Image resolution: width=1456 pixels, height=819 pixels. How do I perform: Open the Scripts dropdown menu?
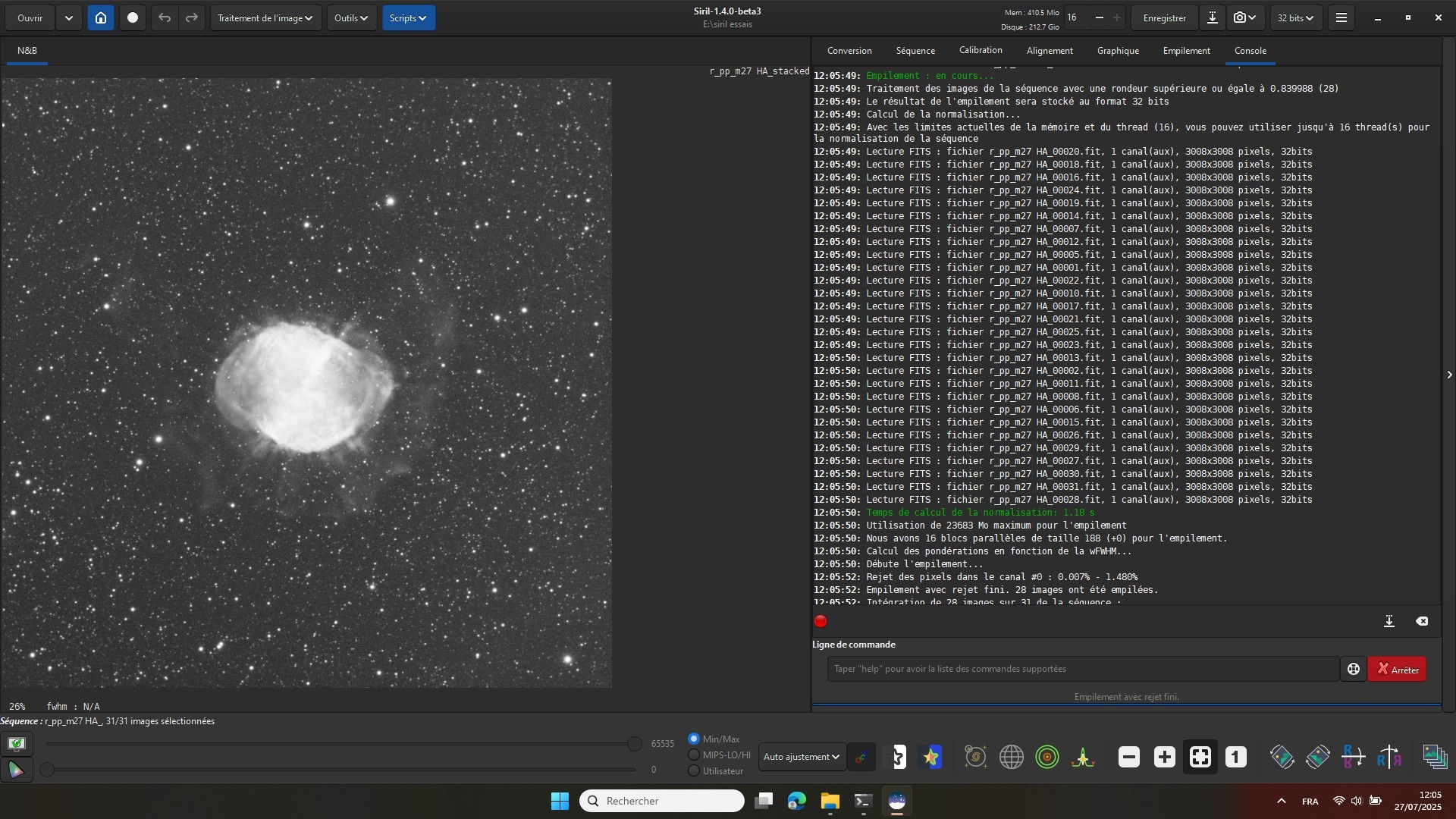coord(409,17)
